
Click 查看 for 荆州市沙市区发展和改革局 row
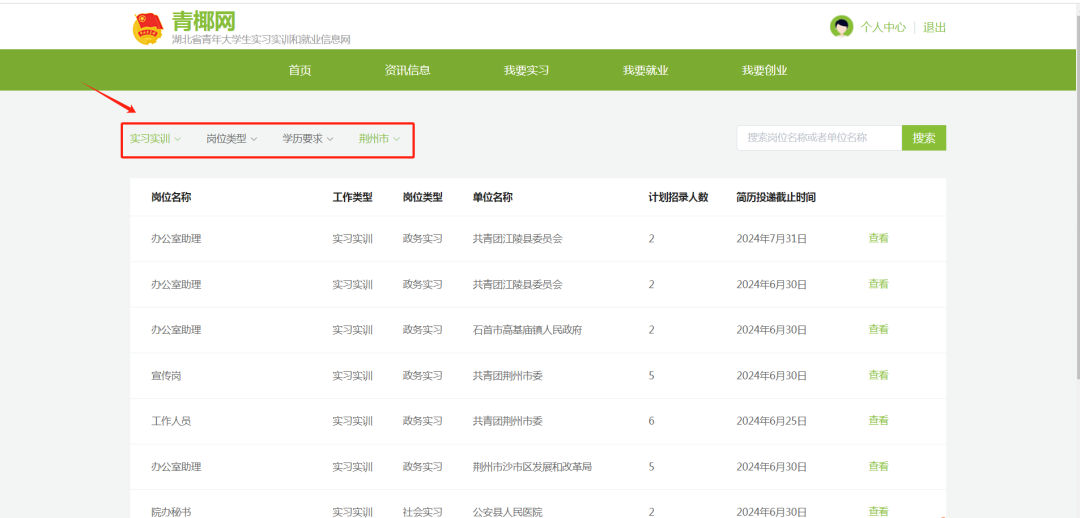coord(878,466)
